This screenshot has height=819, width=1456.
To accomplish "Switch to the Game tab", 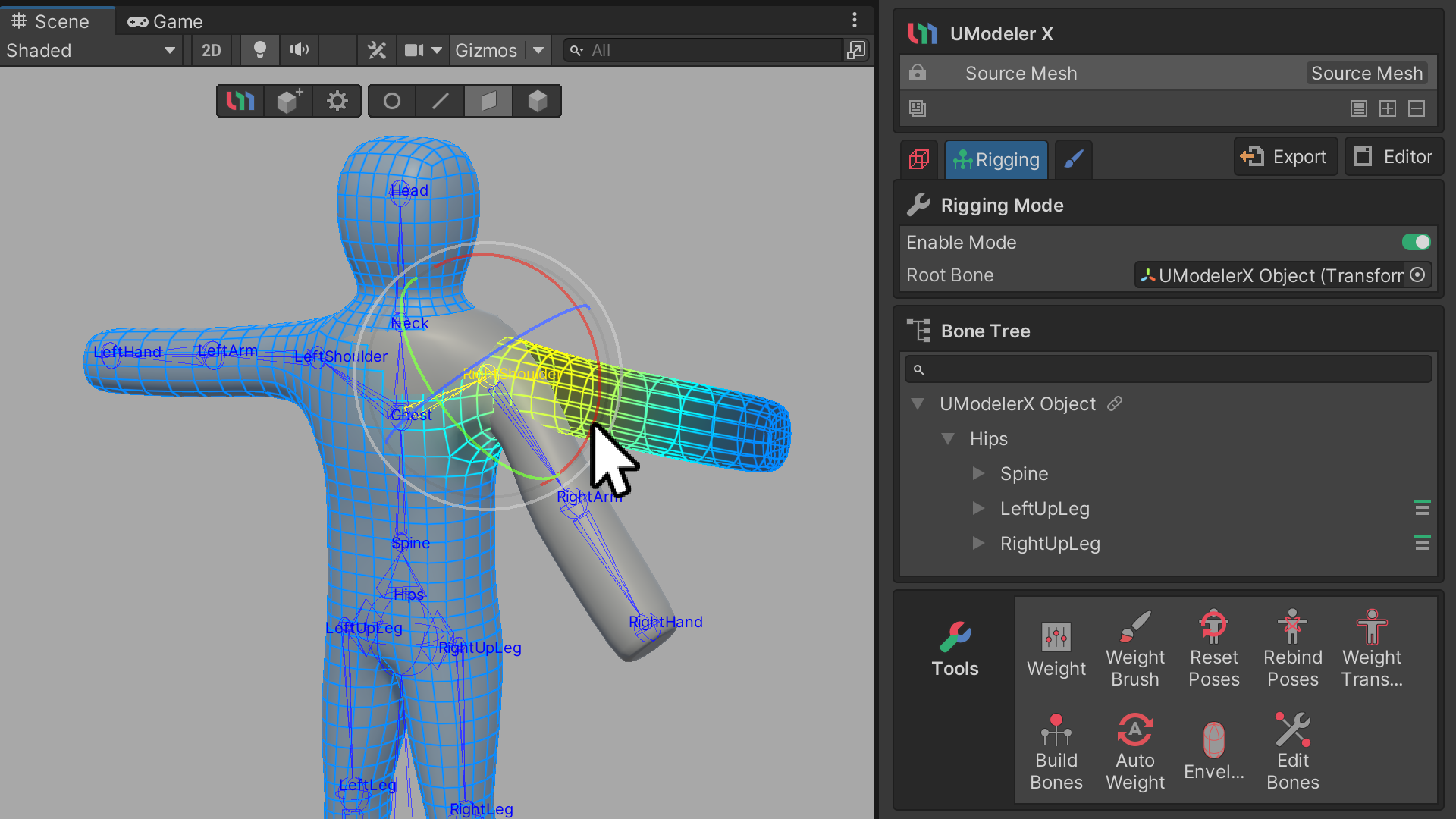I will (x=165, y=21).
